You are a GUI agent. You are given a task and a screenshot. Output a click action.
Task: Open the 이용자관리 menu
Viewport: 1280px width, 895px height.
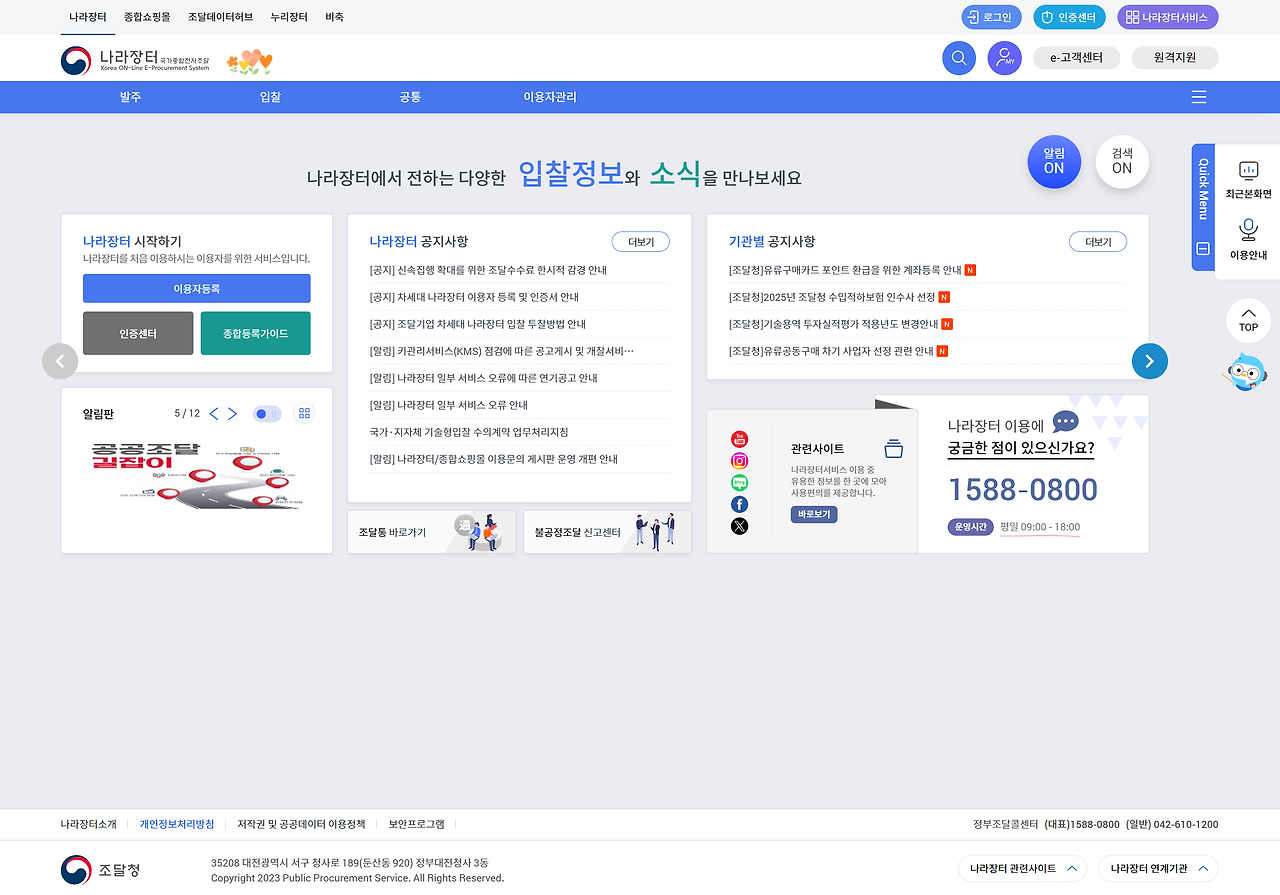coord(550,97)
